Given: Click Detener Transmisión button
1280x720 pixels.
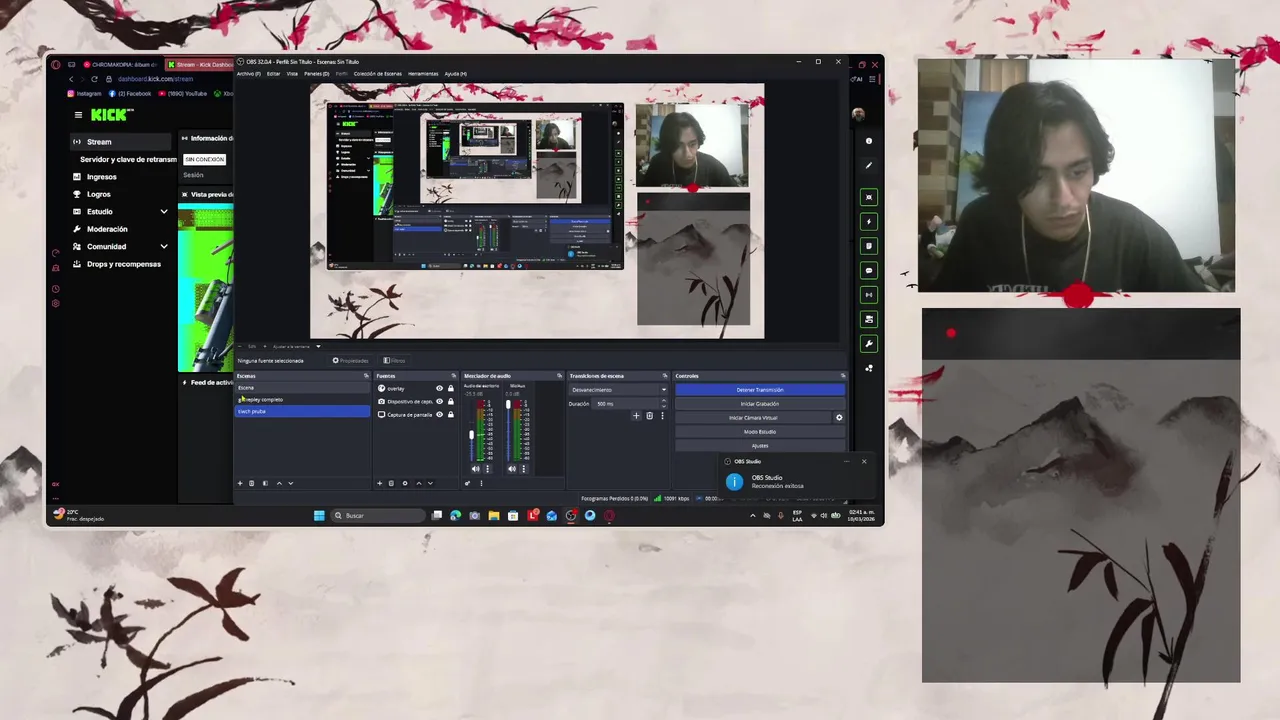Looking at the screenshot, I should click(x=760, y=390).
